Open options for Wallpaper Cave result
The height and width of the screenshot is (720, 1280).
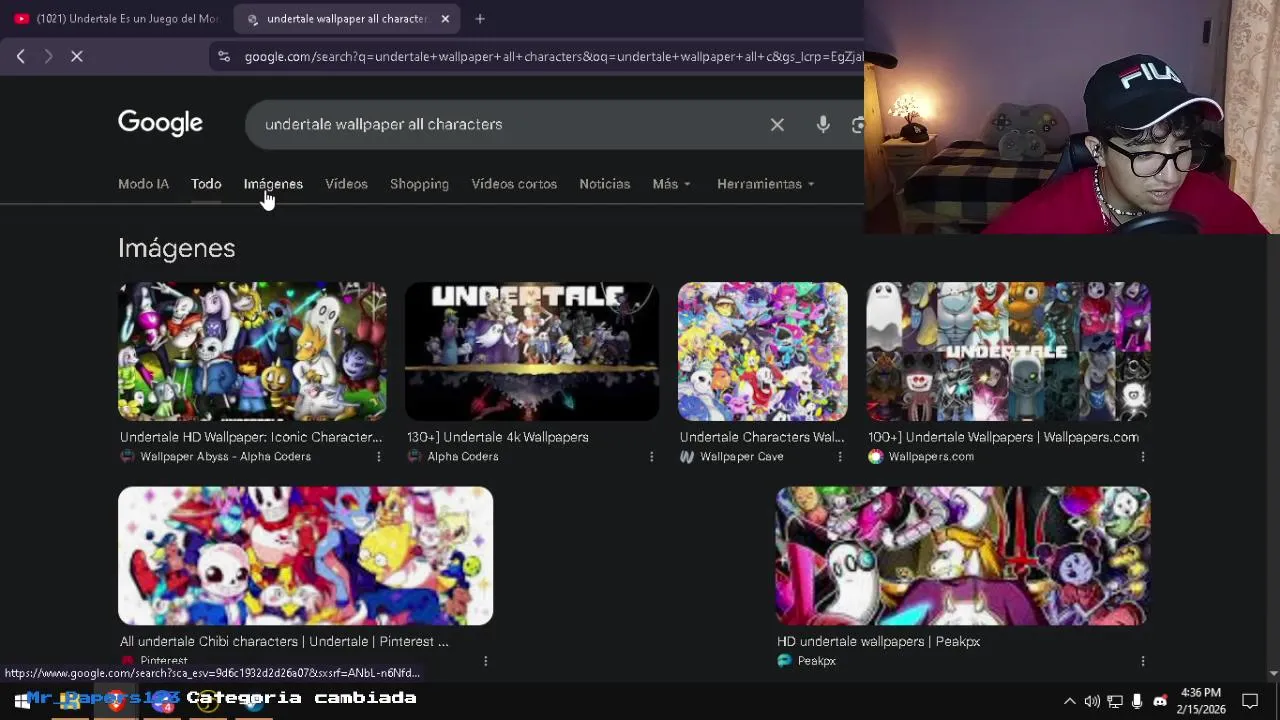coord(840,457)
